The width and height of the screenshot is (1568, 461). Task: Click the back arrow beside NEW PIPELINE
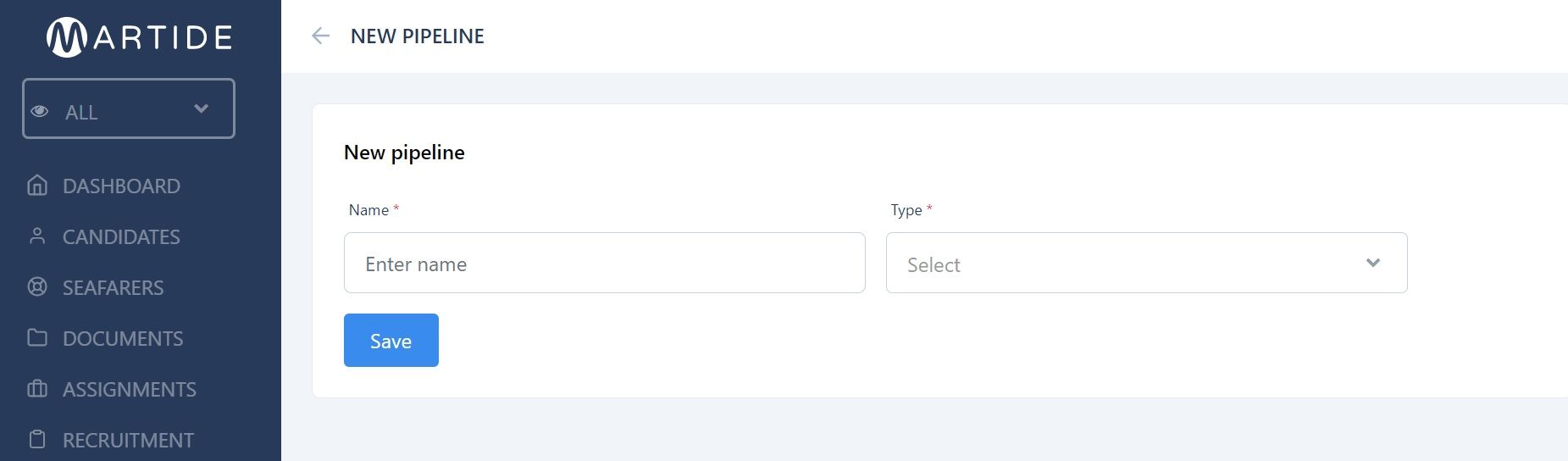(x=320, y=36)
